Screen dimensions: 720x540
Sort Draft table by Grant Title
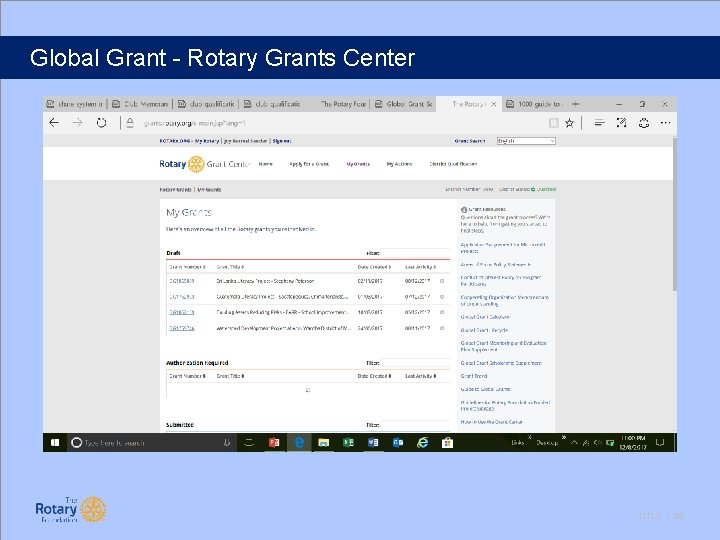point(230,267)
